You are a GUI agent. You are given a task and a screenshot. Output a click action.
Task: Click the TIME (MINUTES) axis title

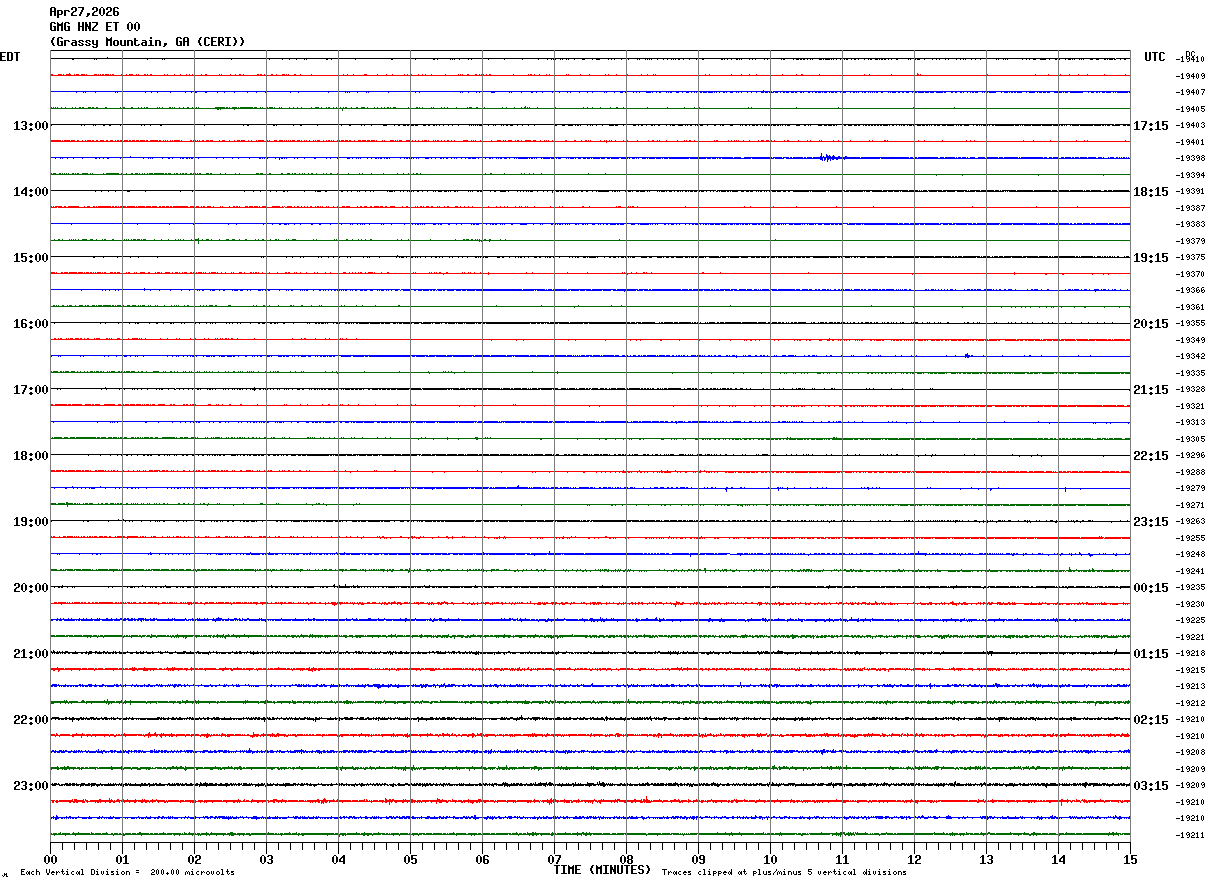[602, 870]
